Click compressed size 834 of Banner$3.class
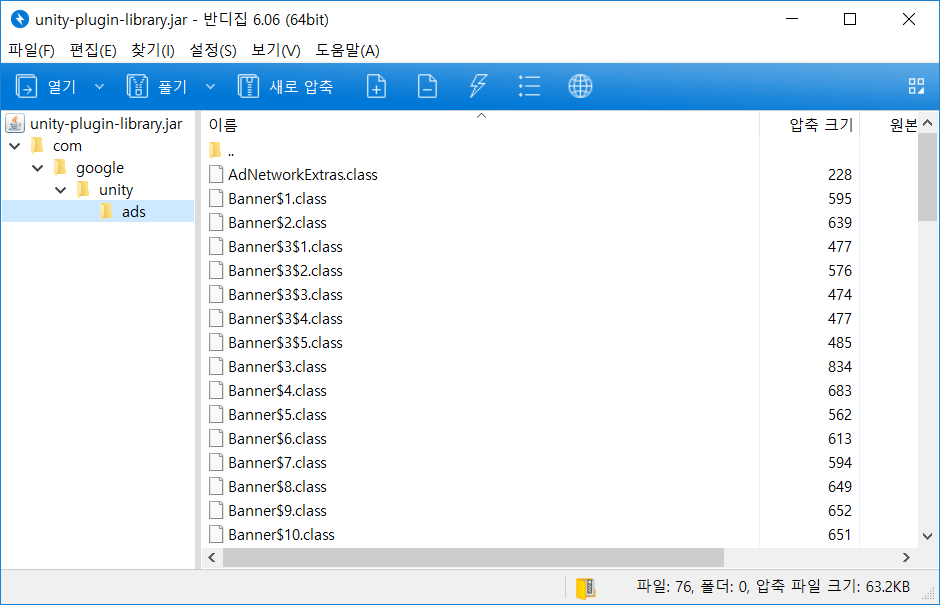940x605 pixels. [x=839, y=366]
